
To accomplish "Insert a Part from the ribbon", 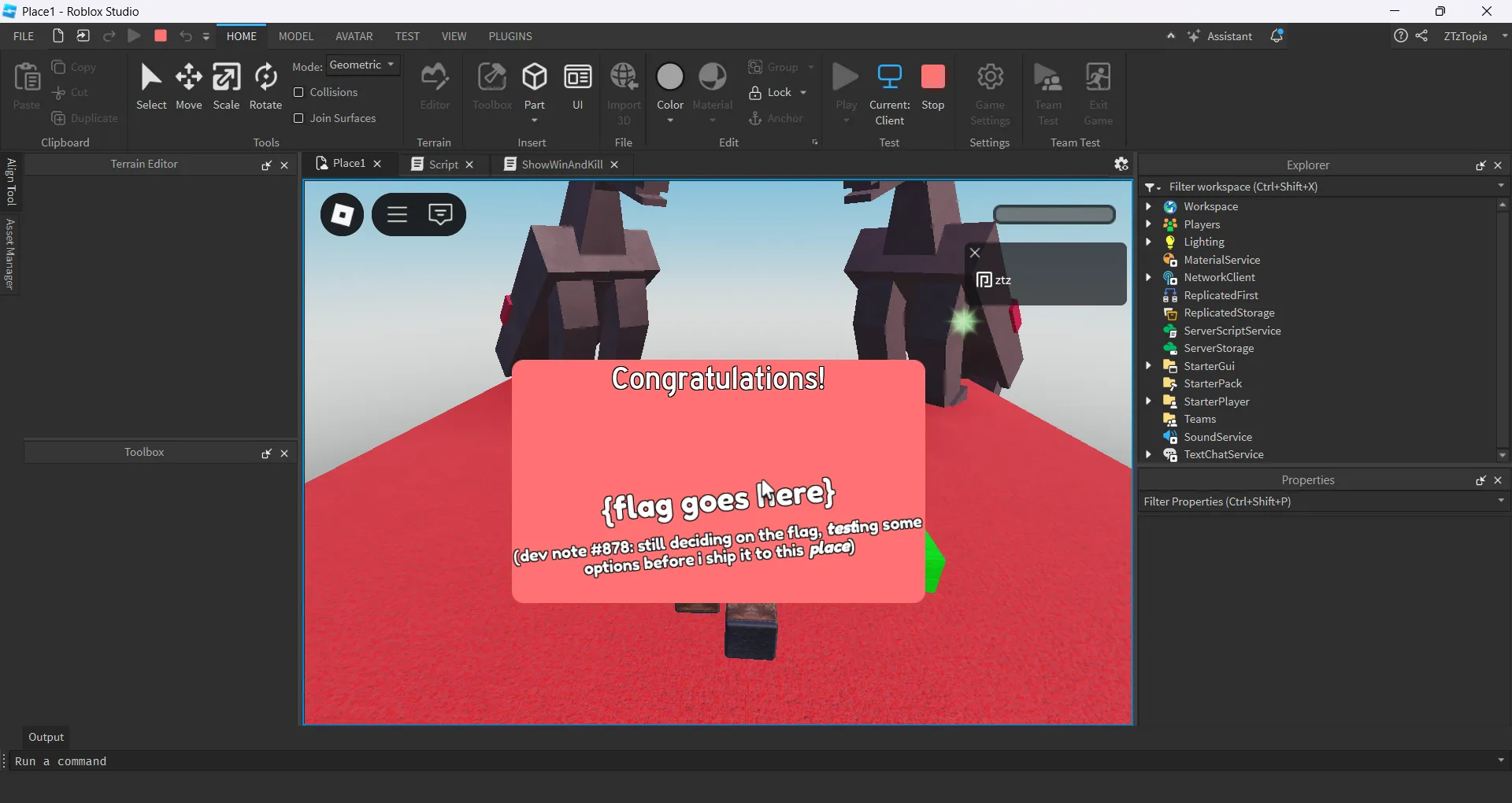I will tap(535, 87).
